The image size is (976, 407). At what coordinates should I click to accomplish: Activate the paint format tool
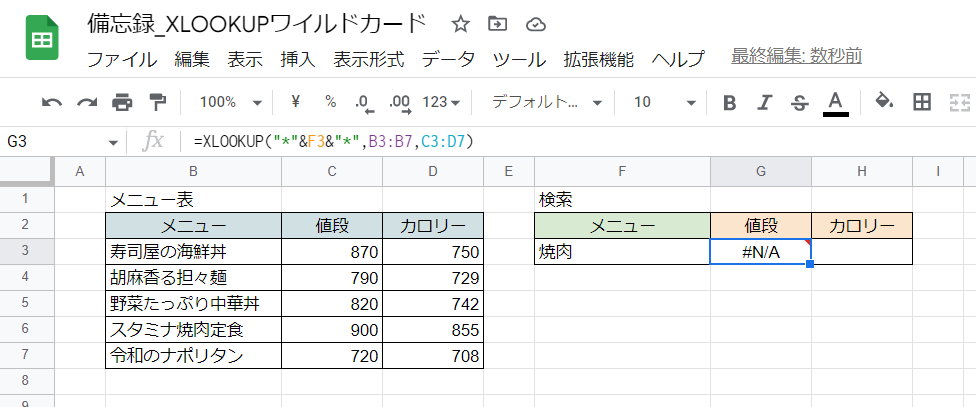[x=157, y=101]
